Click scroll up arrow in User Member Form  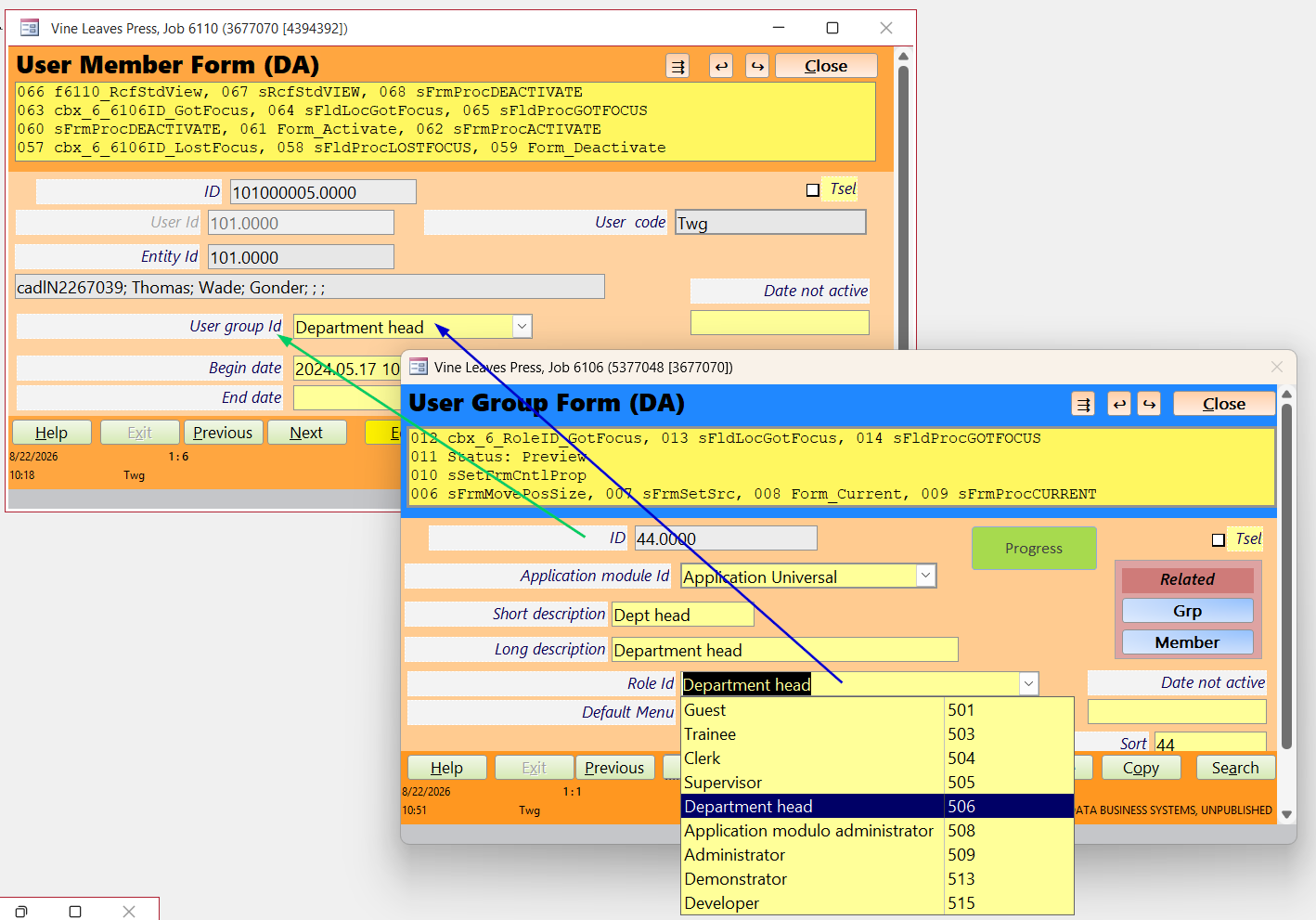(x=903, y=57)
